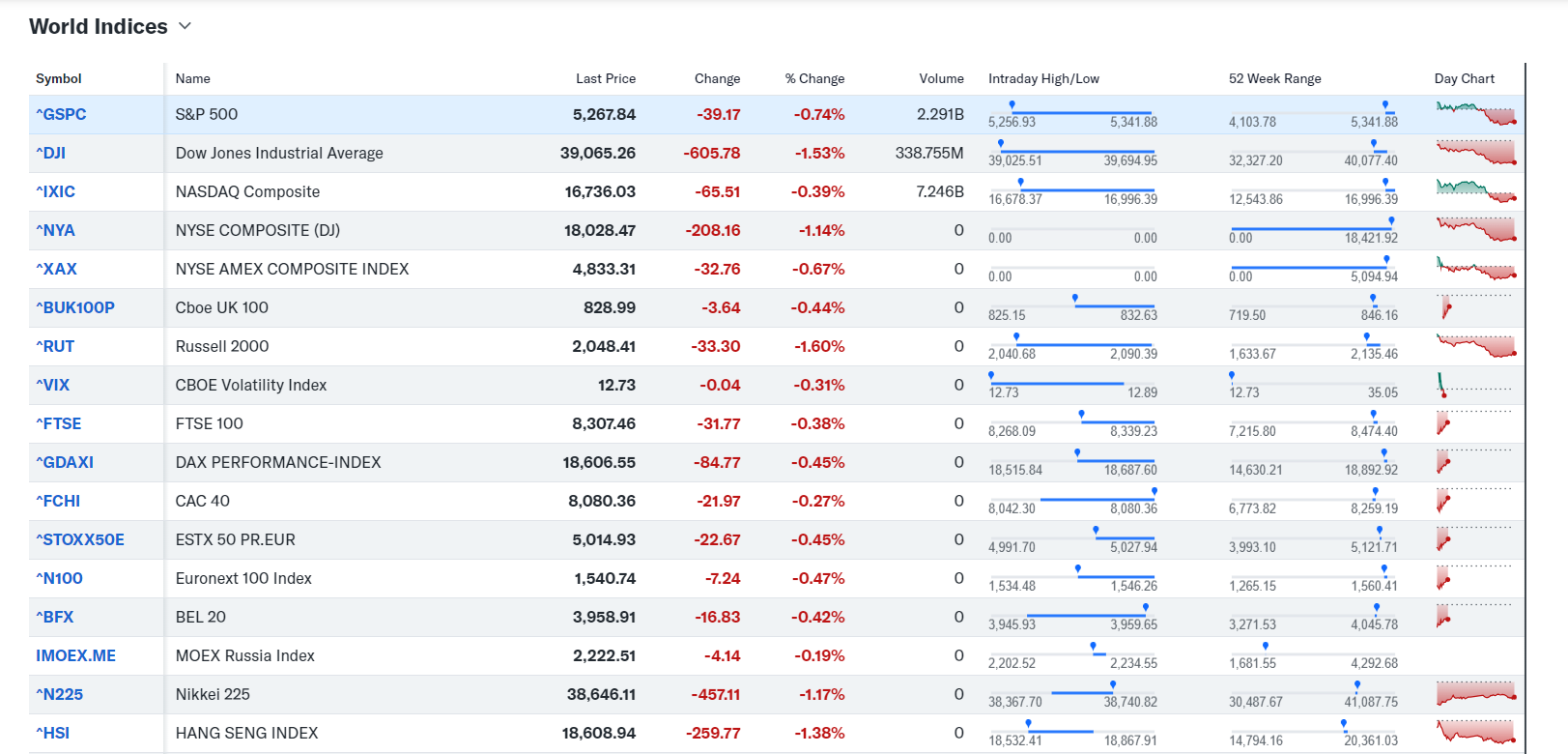Viewport: 1568px width, 754px height.
Task: Open the Nikkei 225 day chart thumbnail
Action: tap(1476, 694)
